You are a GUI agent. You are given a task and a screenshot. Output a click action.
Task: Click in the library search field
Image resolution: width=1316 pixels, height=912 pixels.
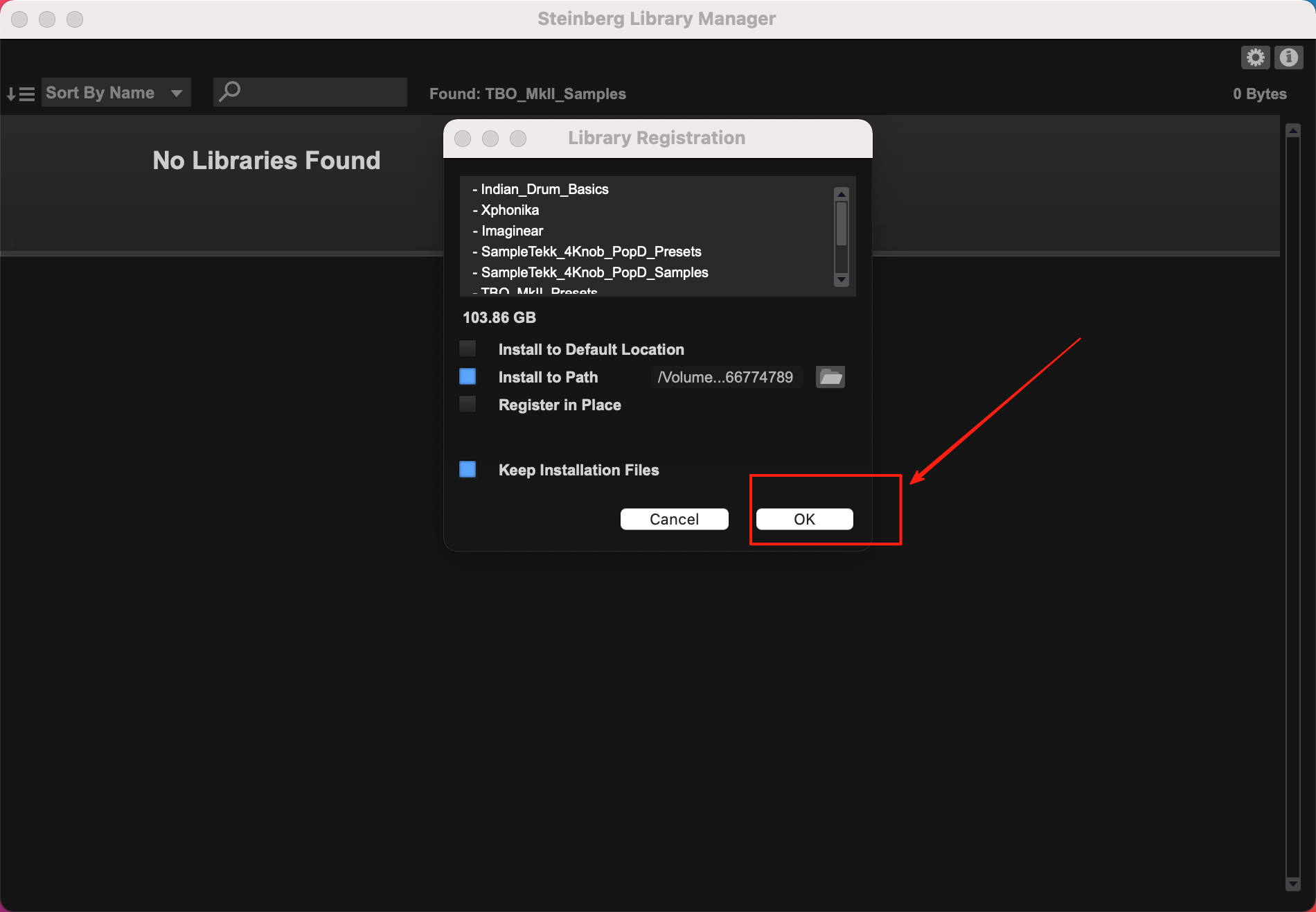click(310, 92)
